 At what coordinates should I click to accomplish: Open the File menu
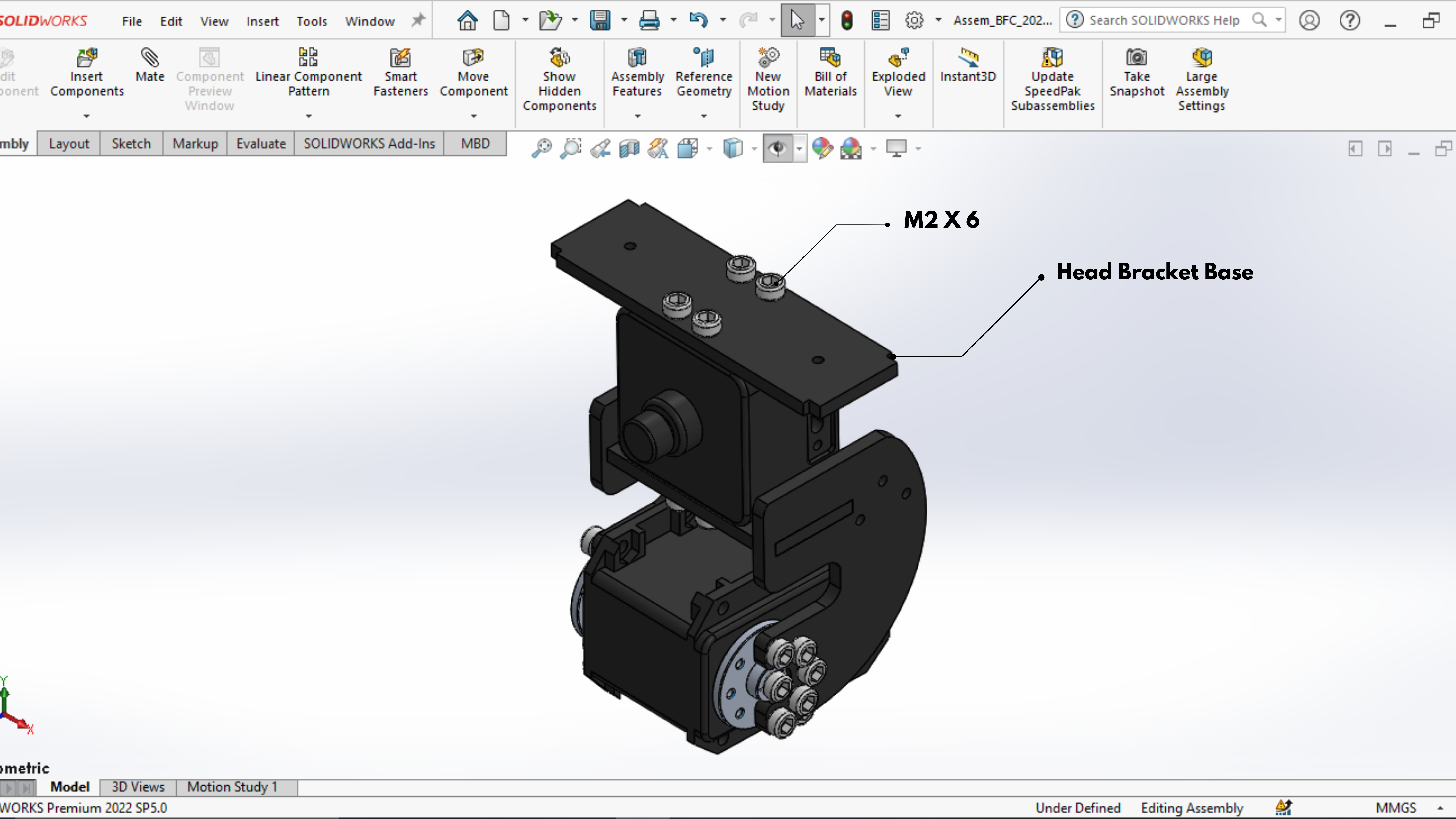coord(132,22)
